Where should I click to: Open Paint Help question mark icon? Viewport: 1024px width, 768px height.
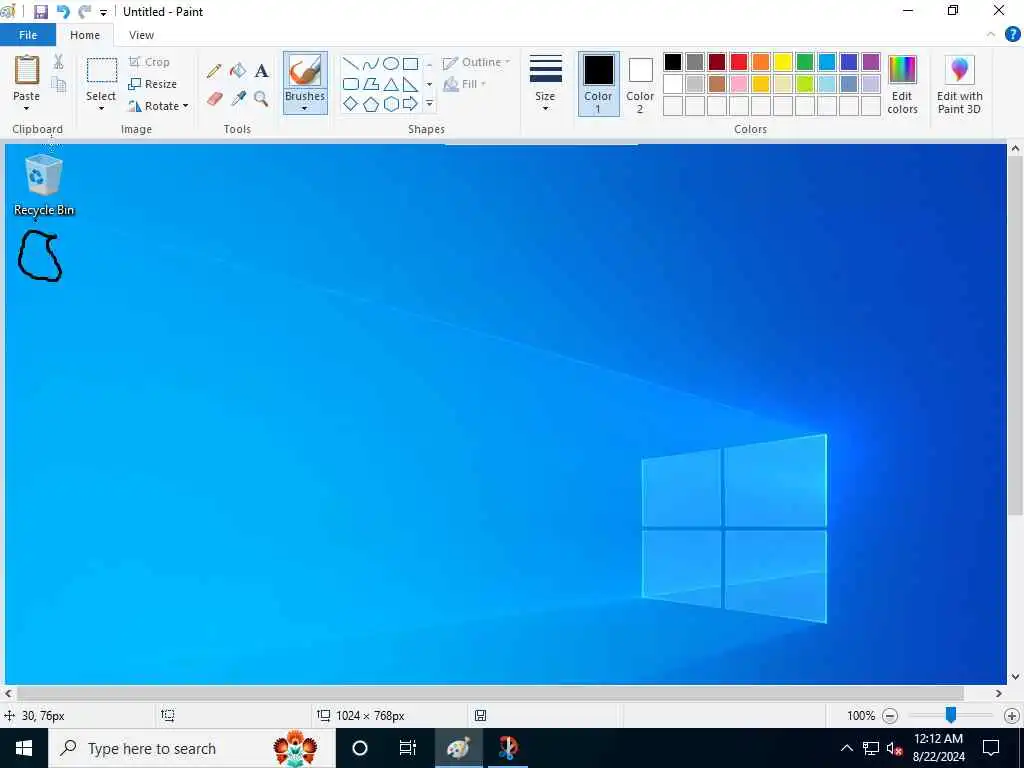point(1012,35)
